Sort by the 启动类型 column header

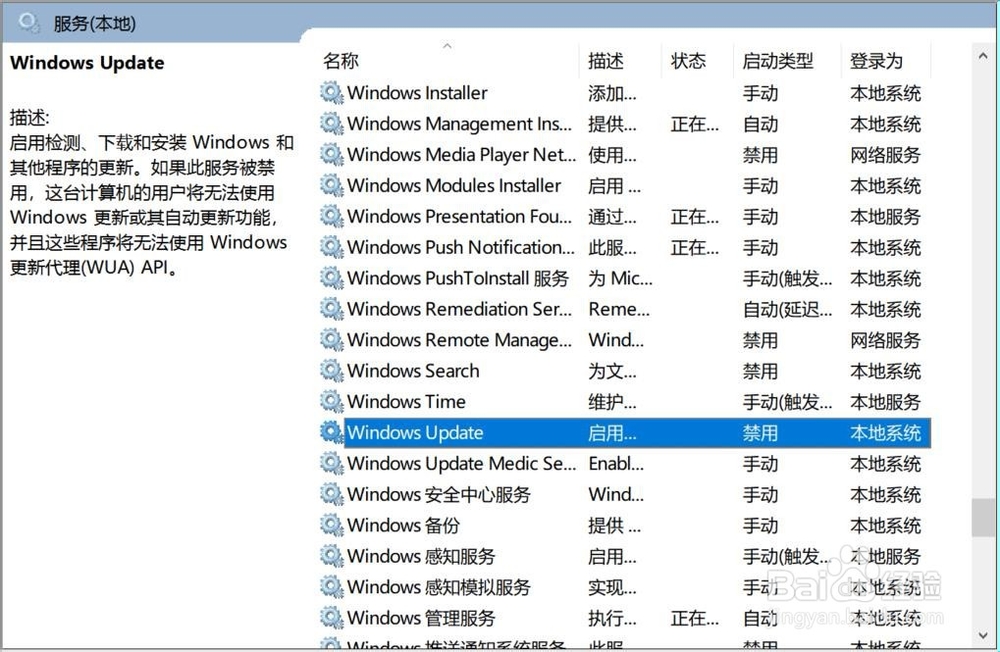click(x=777, y=61)
